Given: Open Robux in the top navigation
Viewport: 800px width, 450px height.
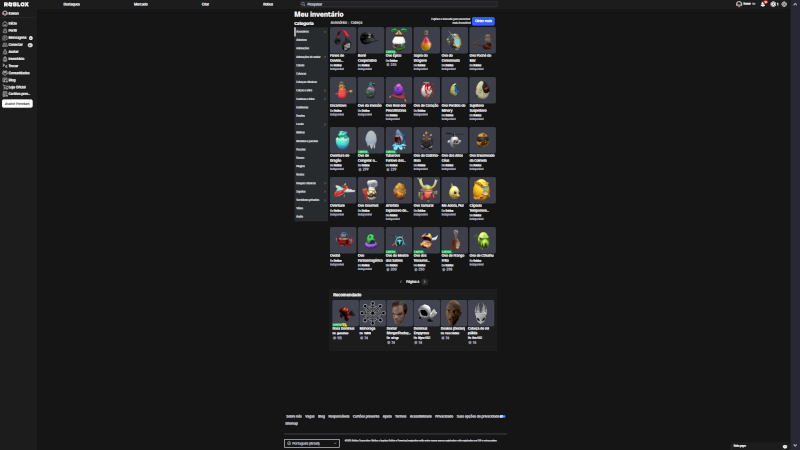Looking at the screenshot, I should tap(268, 4).
